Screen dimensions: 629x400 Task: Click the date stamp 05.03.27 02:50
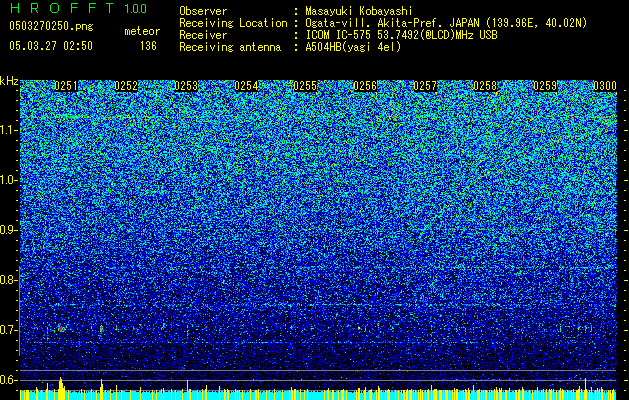(x=51, y=46)
